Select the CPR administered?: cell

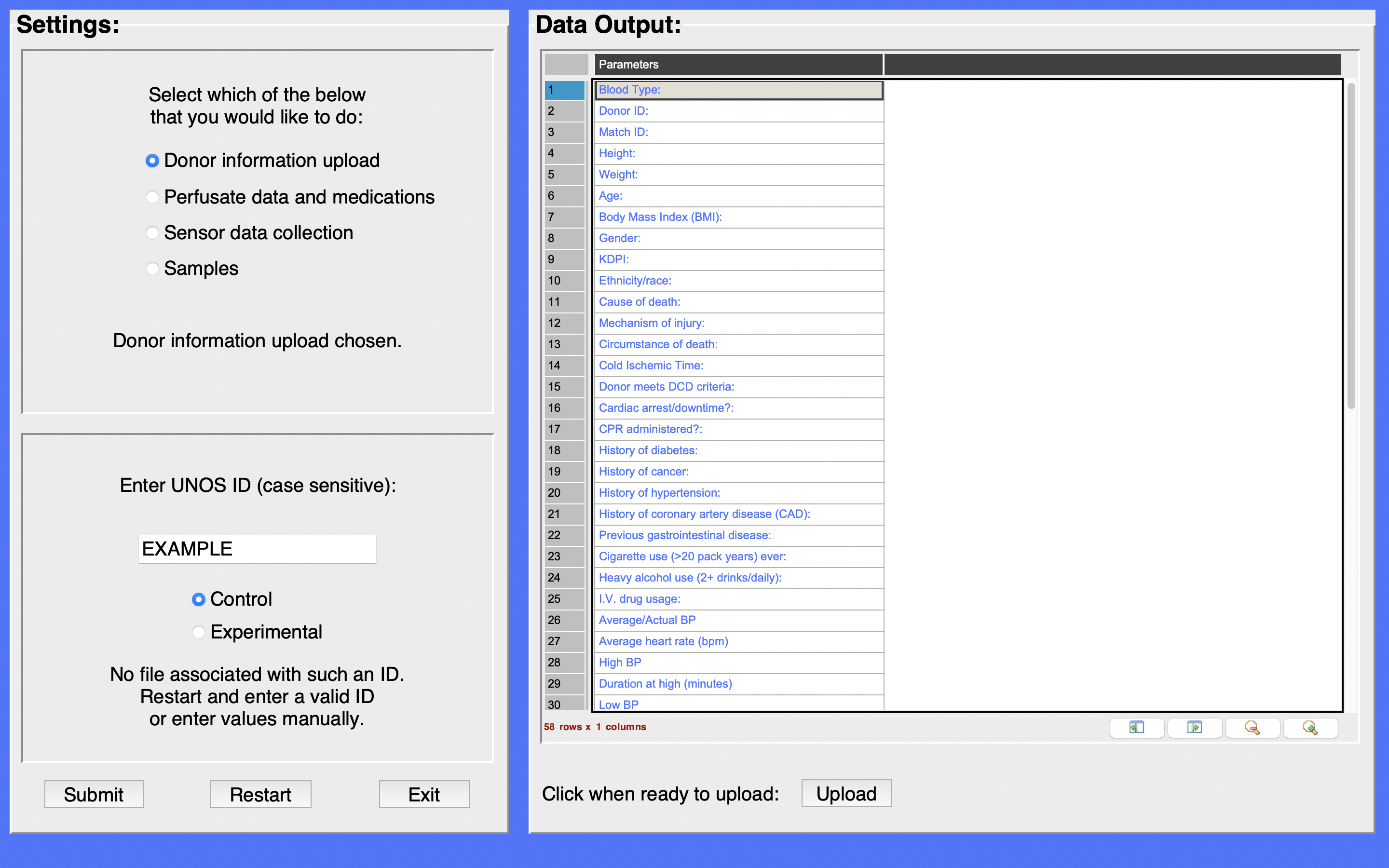point(739,430)
